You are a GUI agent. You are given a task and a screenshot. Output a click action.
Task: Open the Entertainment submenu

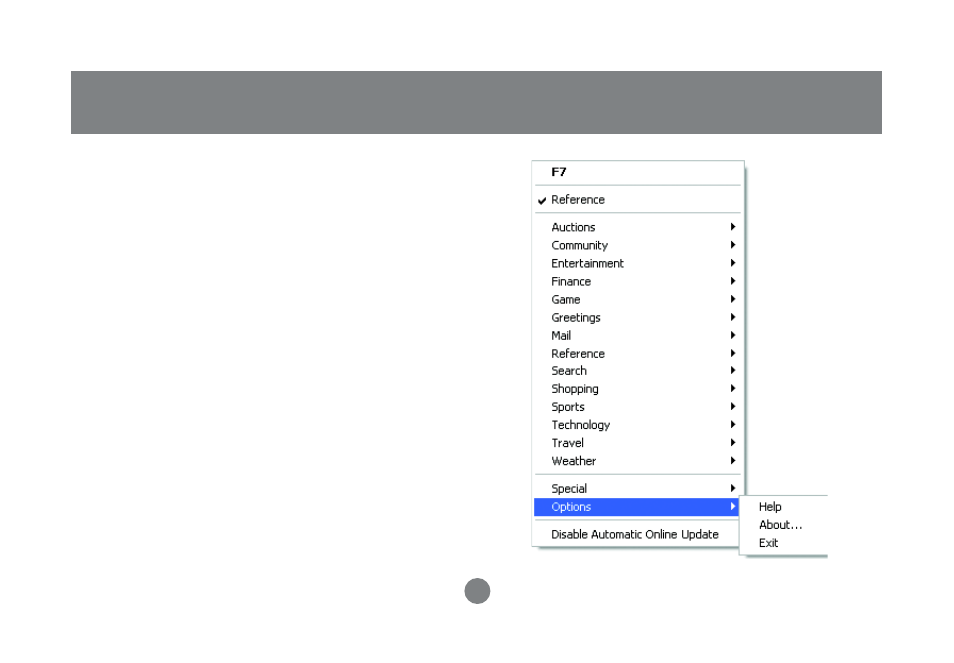tap(637, 263)
